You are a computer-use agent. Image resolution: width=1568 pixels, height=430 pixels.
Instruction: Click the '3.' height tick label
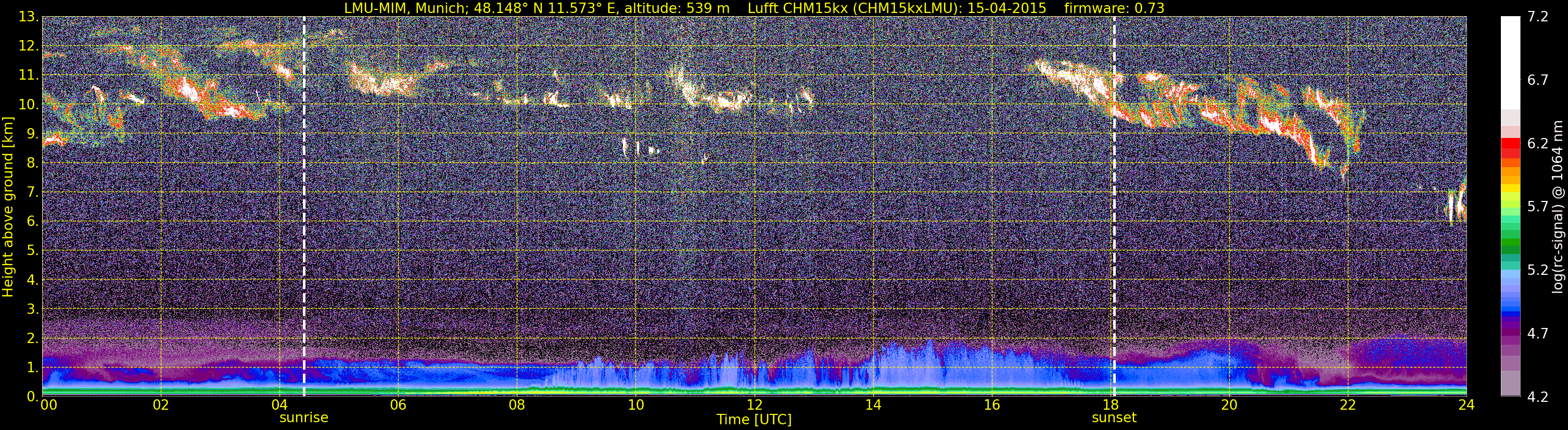coord(32,309)
